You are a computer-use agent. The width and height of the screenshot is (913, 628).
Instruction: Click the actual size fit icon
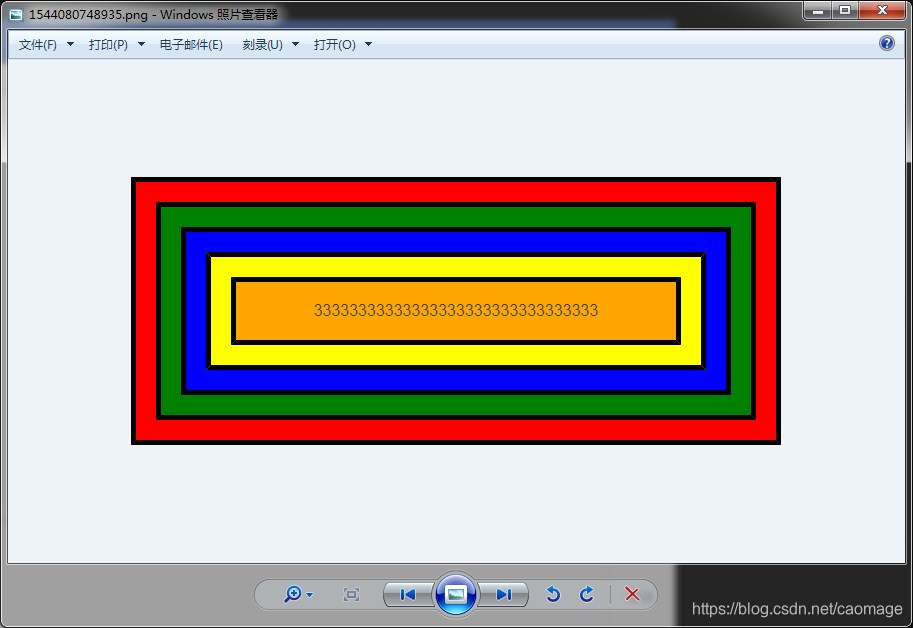click(x=351, y=594)
